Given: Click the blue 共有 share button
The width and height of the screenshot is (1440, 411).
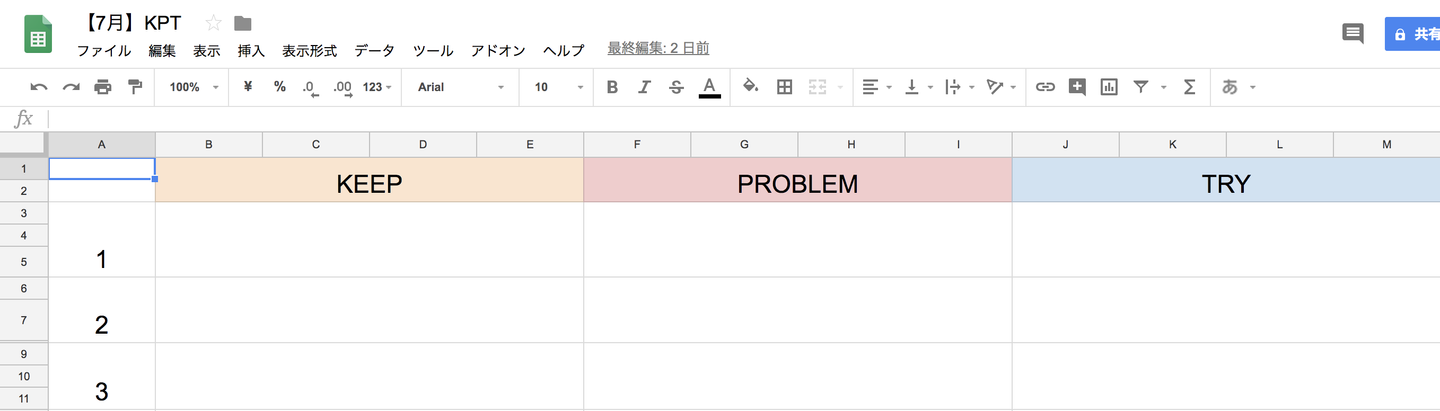Looking at the screenshot, I should point(1413,33).
